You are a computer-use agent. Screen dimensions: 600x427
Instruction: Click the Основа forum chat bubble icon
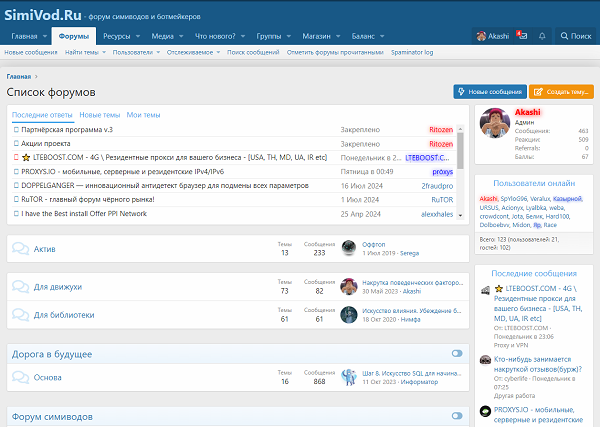(x=19, y=377)
